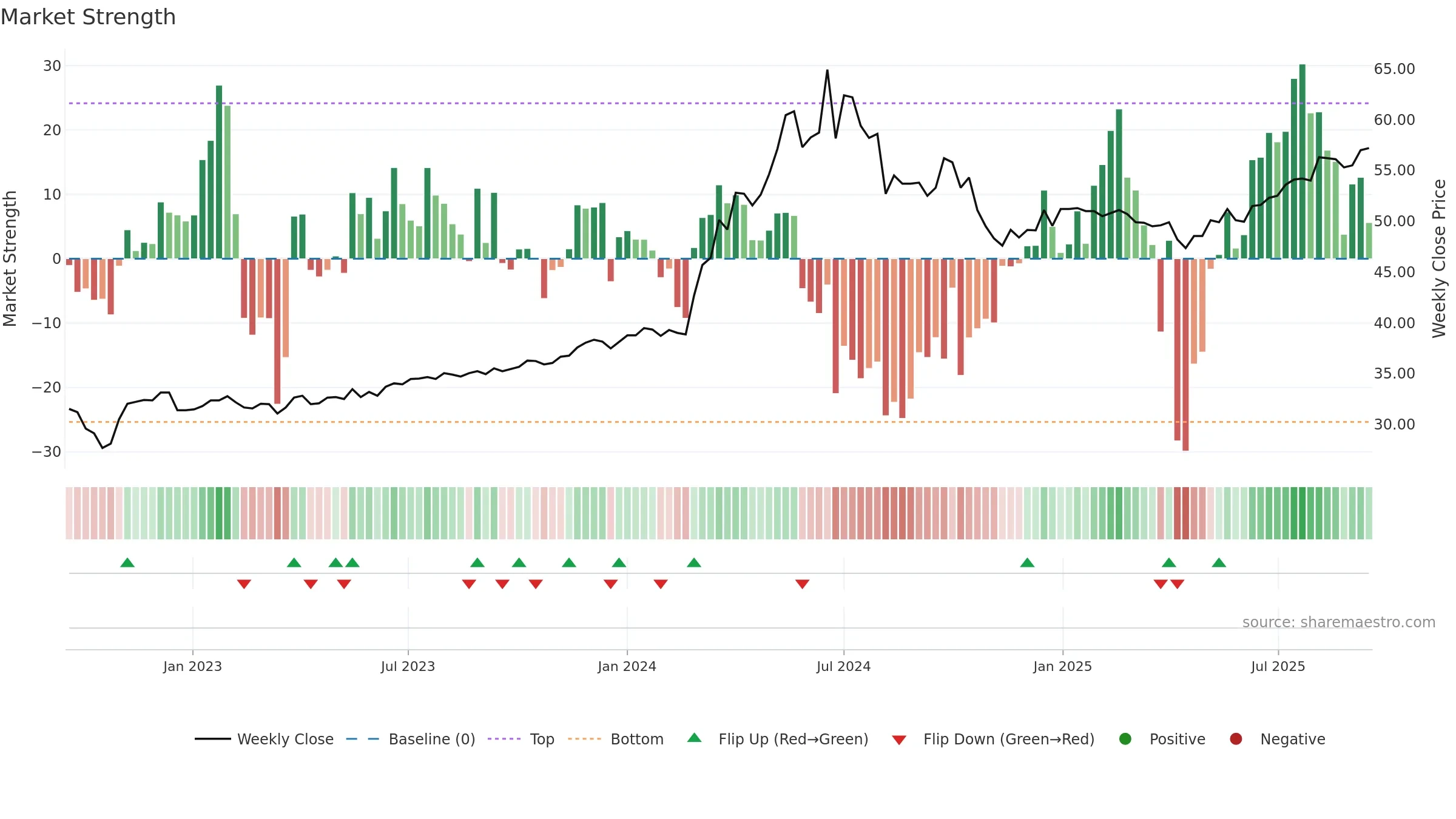The width and height of the screenshot is (1456, 819).
Task: Click the flip-down marker just before Jul 2024
Action: [x=802, y=584]
